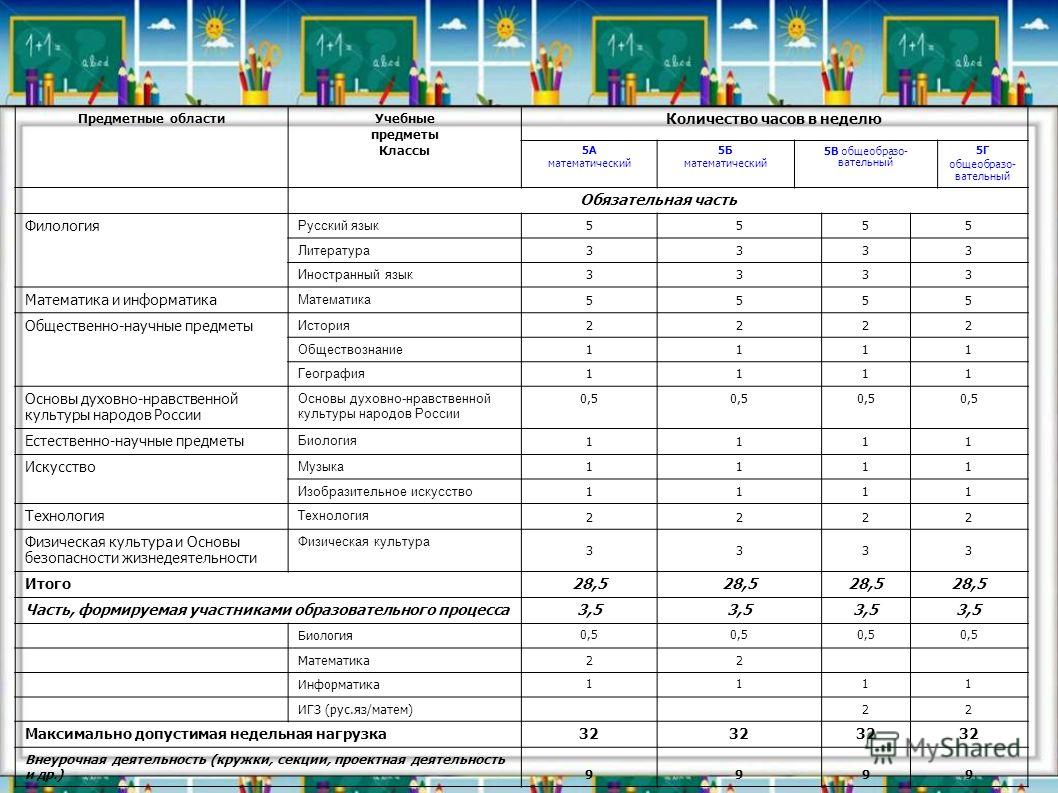Click the maximum weekly load 32 for 5А
This screenshot has width=1058, height=793.
(x=588, y=734)
